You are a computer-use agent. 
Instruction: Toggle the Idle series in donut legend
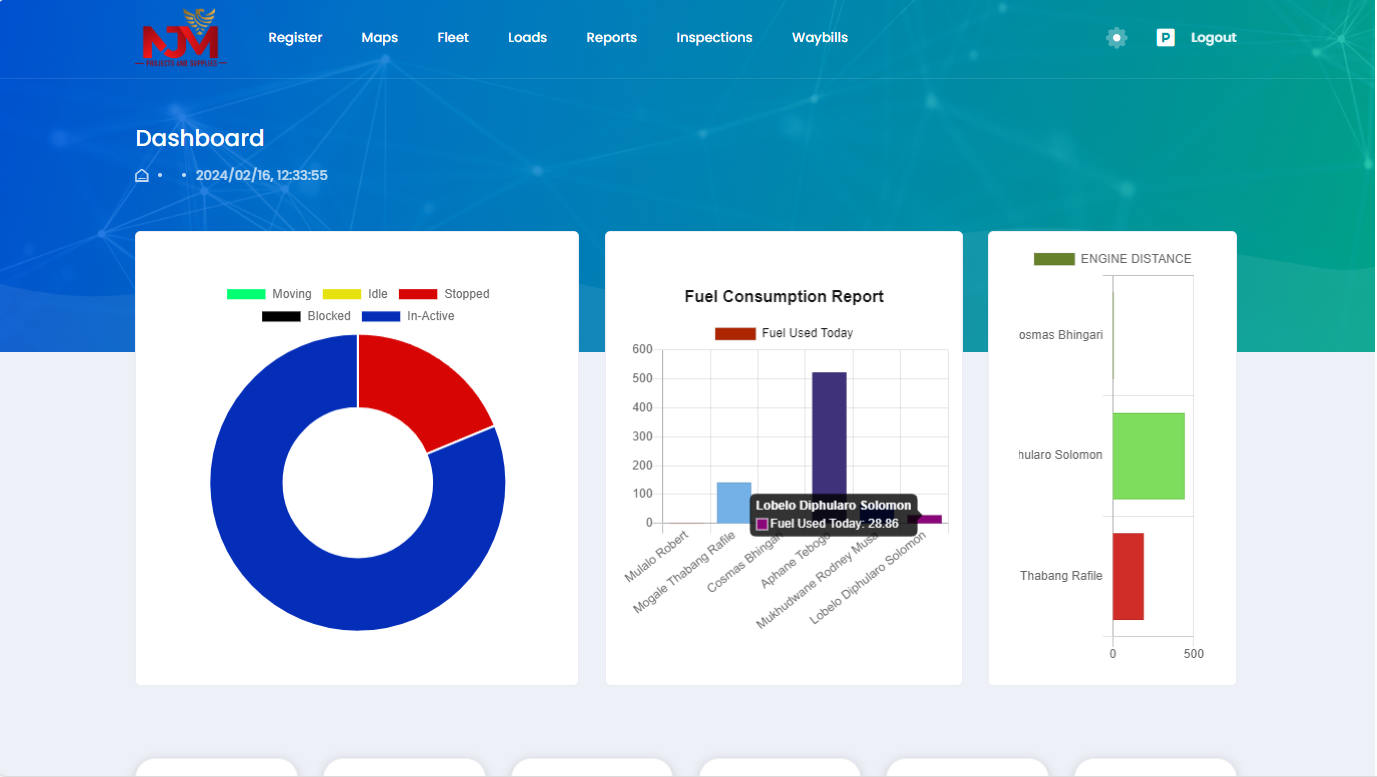tap(355, 294)
